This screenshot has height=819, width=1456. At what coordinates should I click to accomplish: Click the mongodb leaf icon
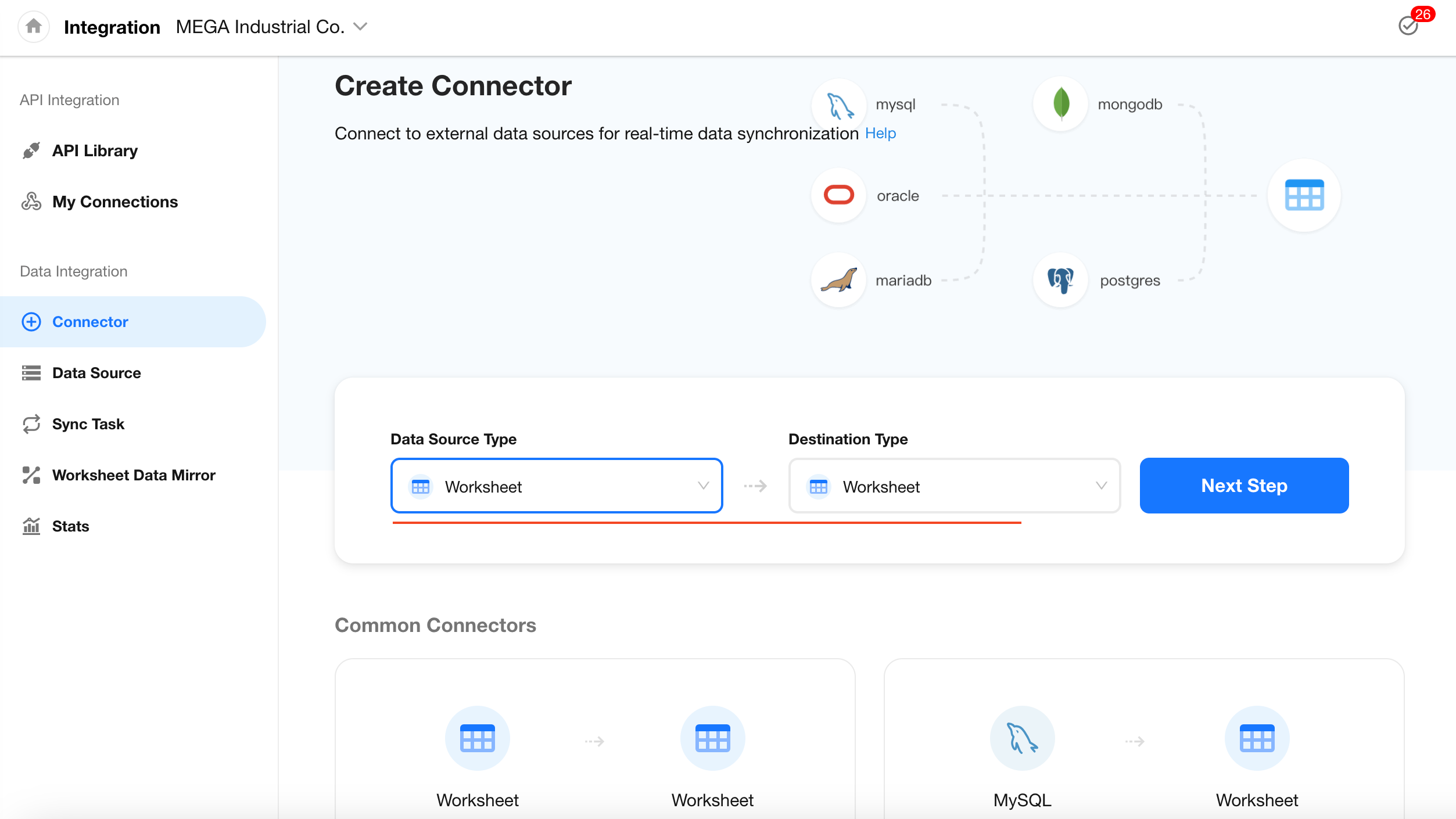point(1061,104)
